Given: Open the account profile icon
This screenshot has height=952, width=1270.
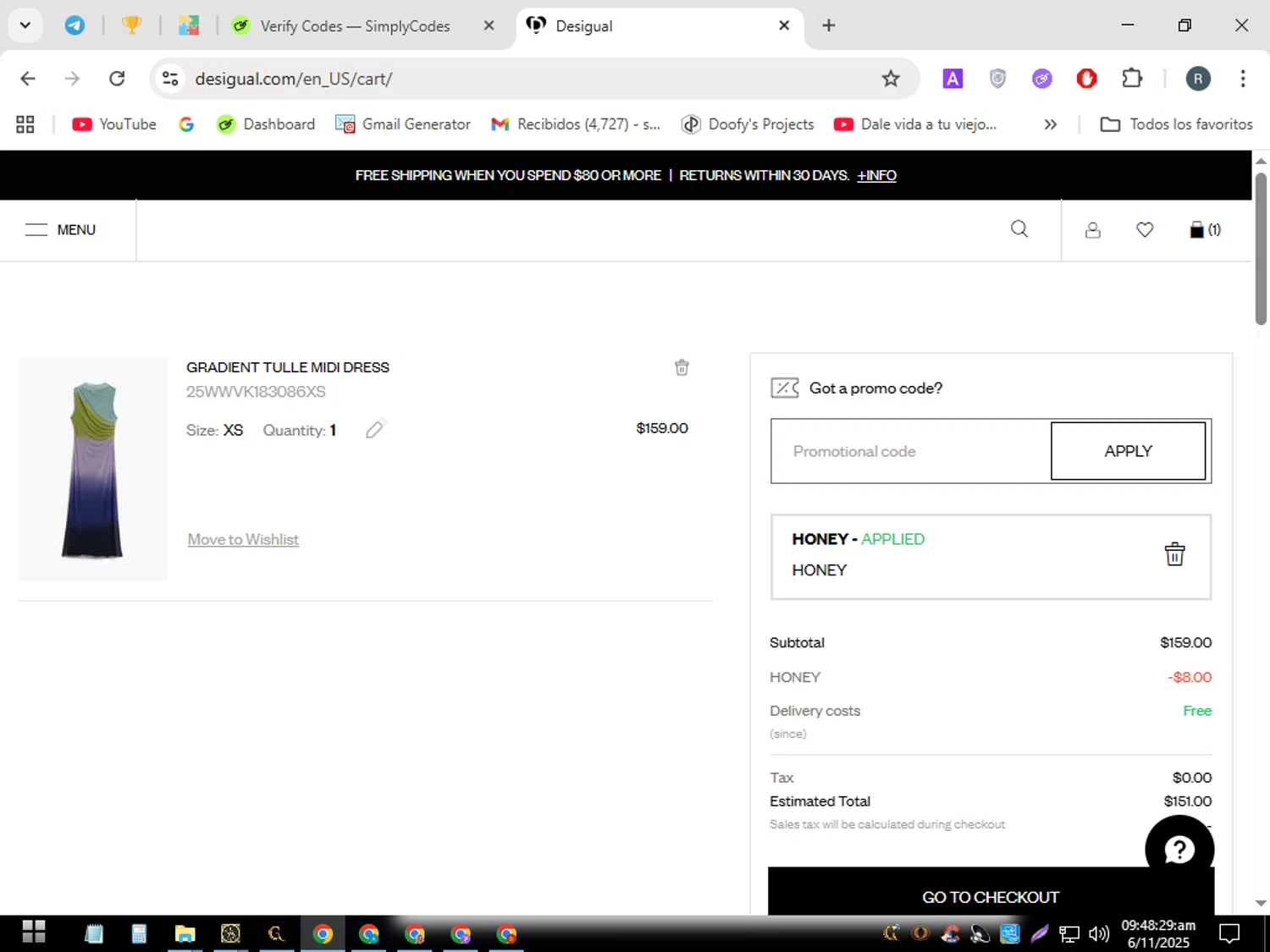Looking at the screenshot, I should [1093, 230].
